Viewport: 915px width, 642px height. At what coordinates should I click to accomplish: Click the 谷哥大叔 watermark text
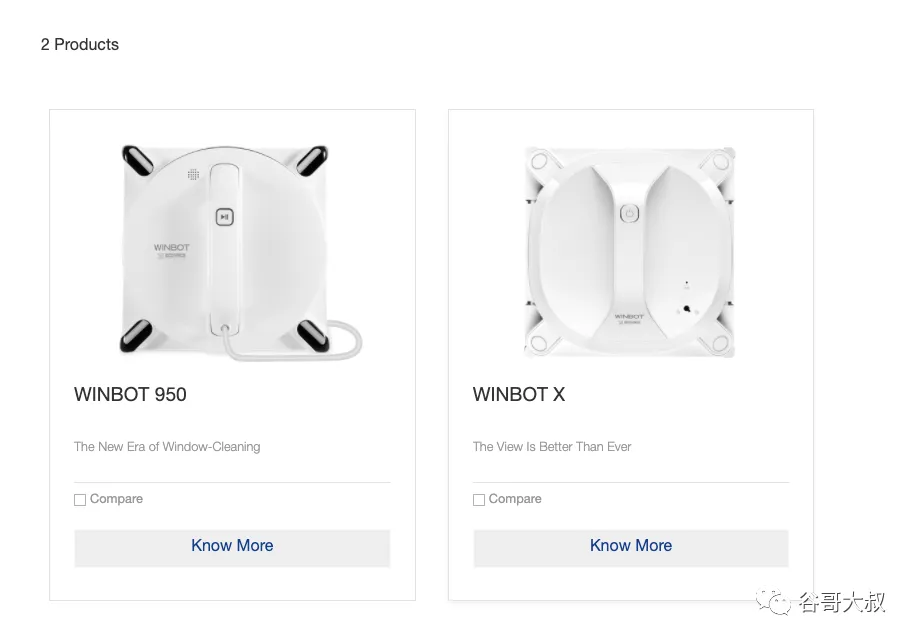[841, 602]
